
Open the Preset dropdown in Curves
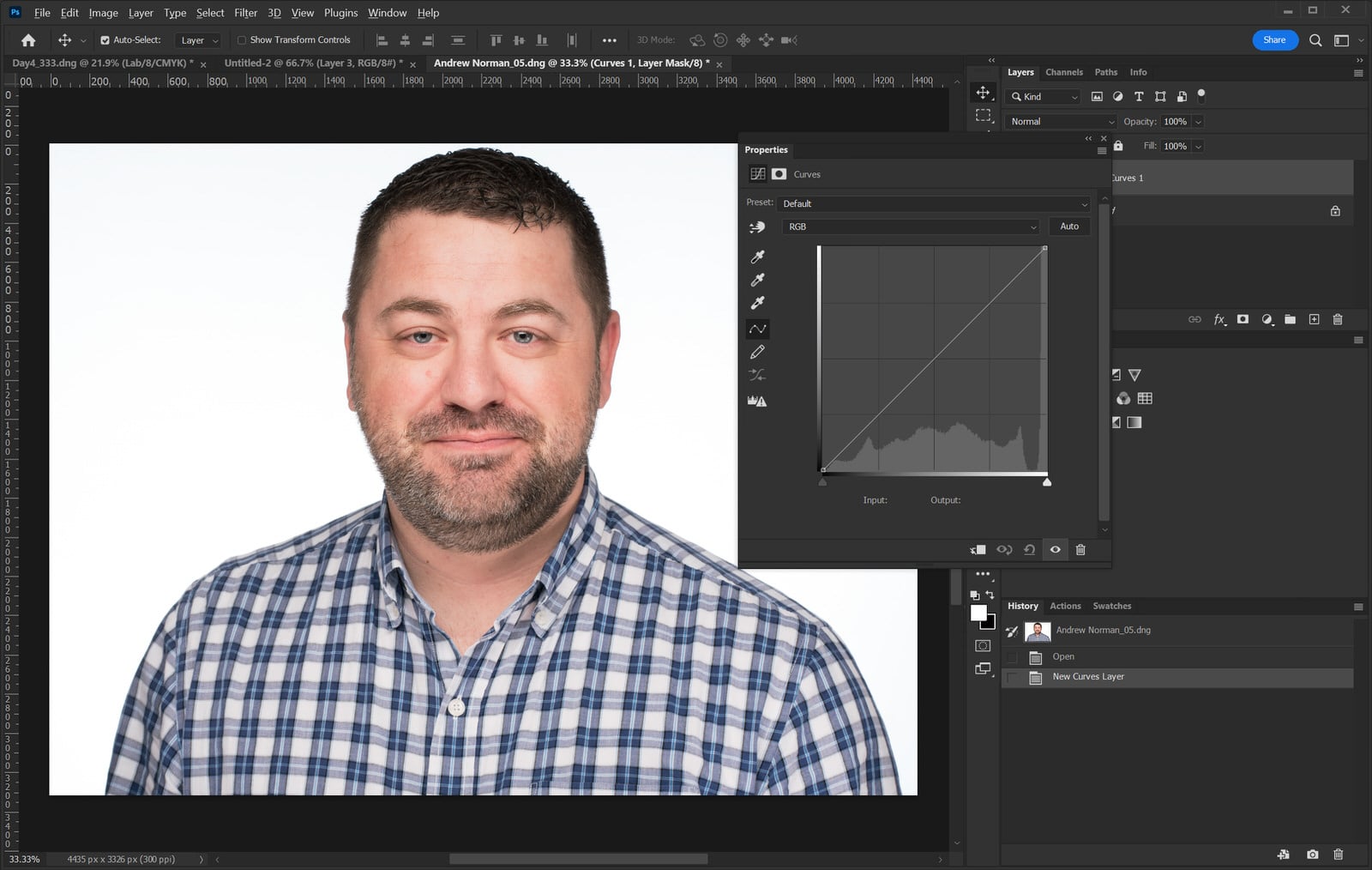point(933,203)
